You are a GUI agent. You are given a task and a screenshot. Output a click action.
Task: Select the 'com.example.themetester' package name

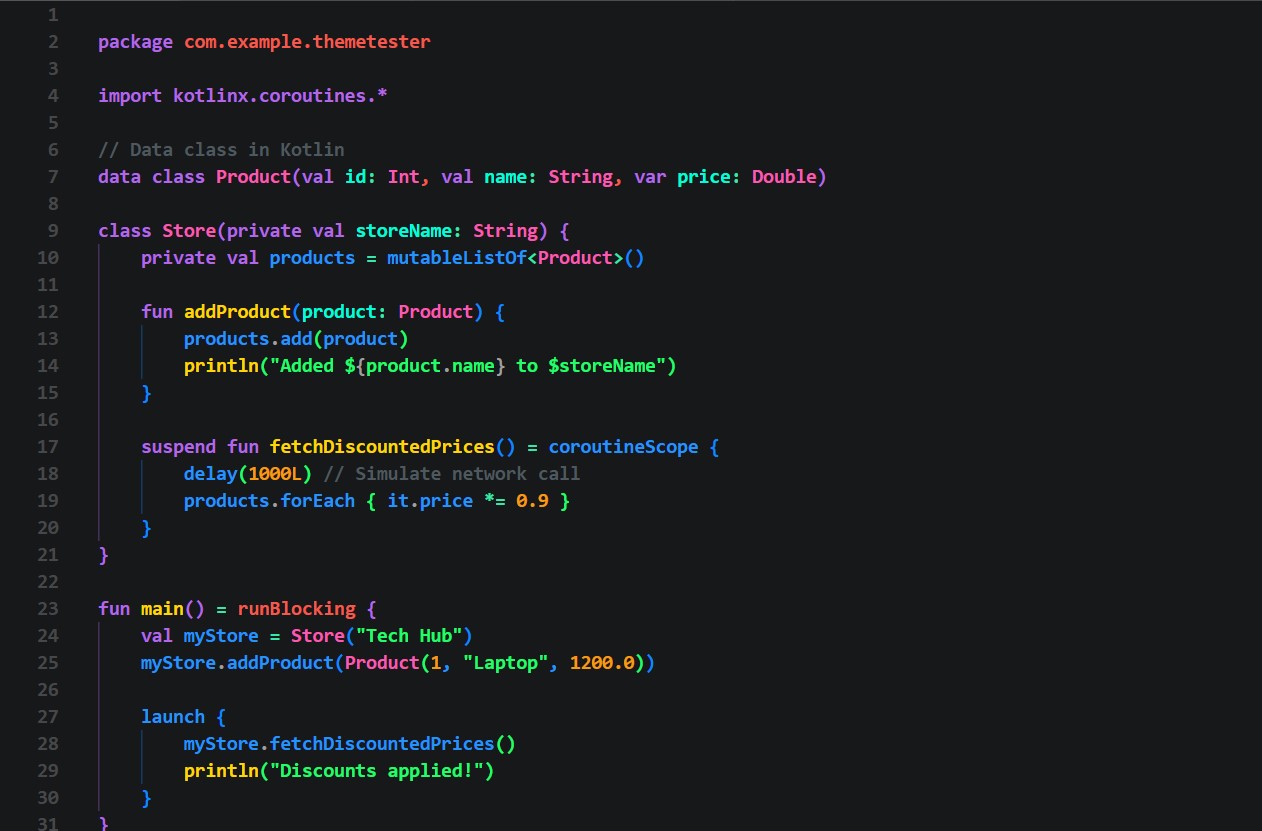pyautogui.click(x=307, y=42)
